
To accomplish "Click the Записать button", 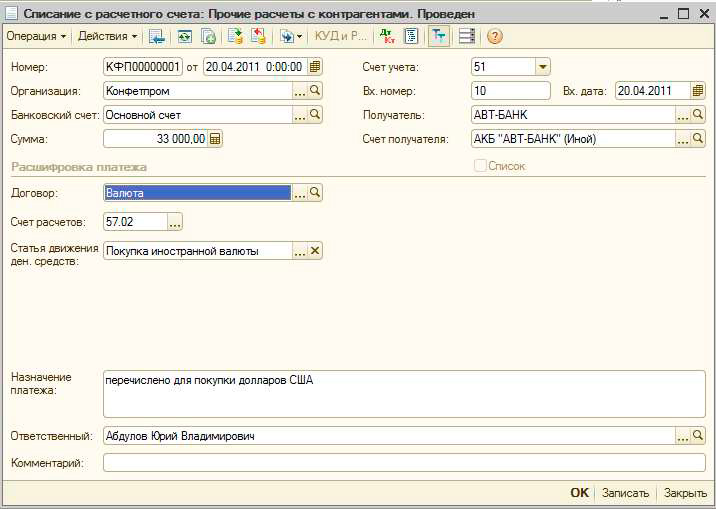I will click(x=626, y=493).
